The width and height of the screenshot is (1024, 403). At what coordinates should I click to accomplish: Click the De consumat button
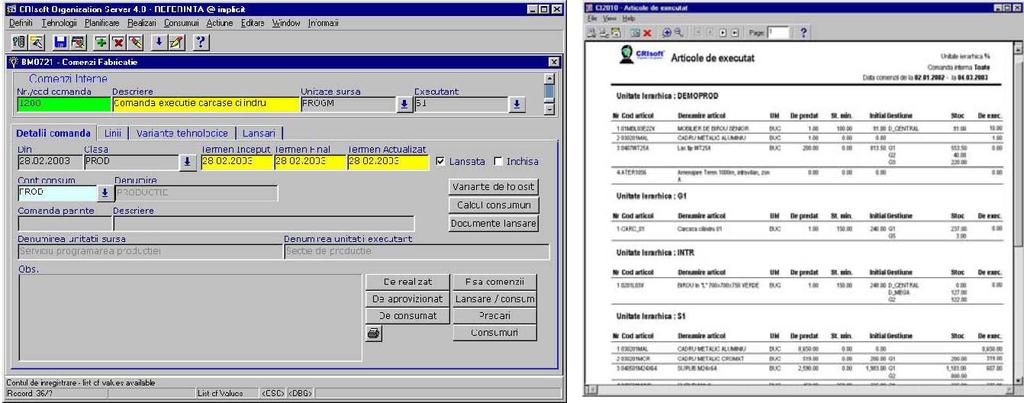(x=408, y=316)
